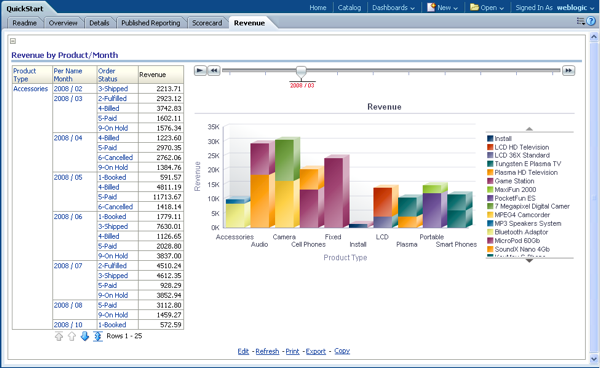Image resolution: width=600 pixels, height=368 pixels.
Task: Click first page arrow under the table
Action: 59,336
